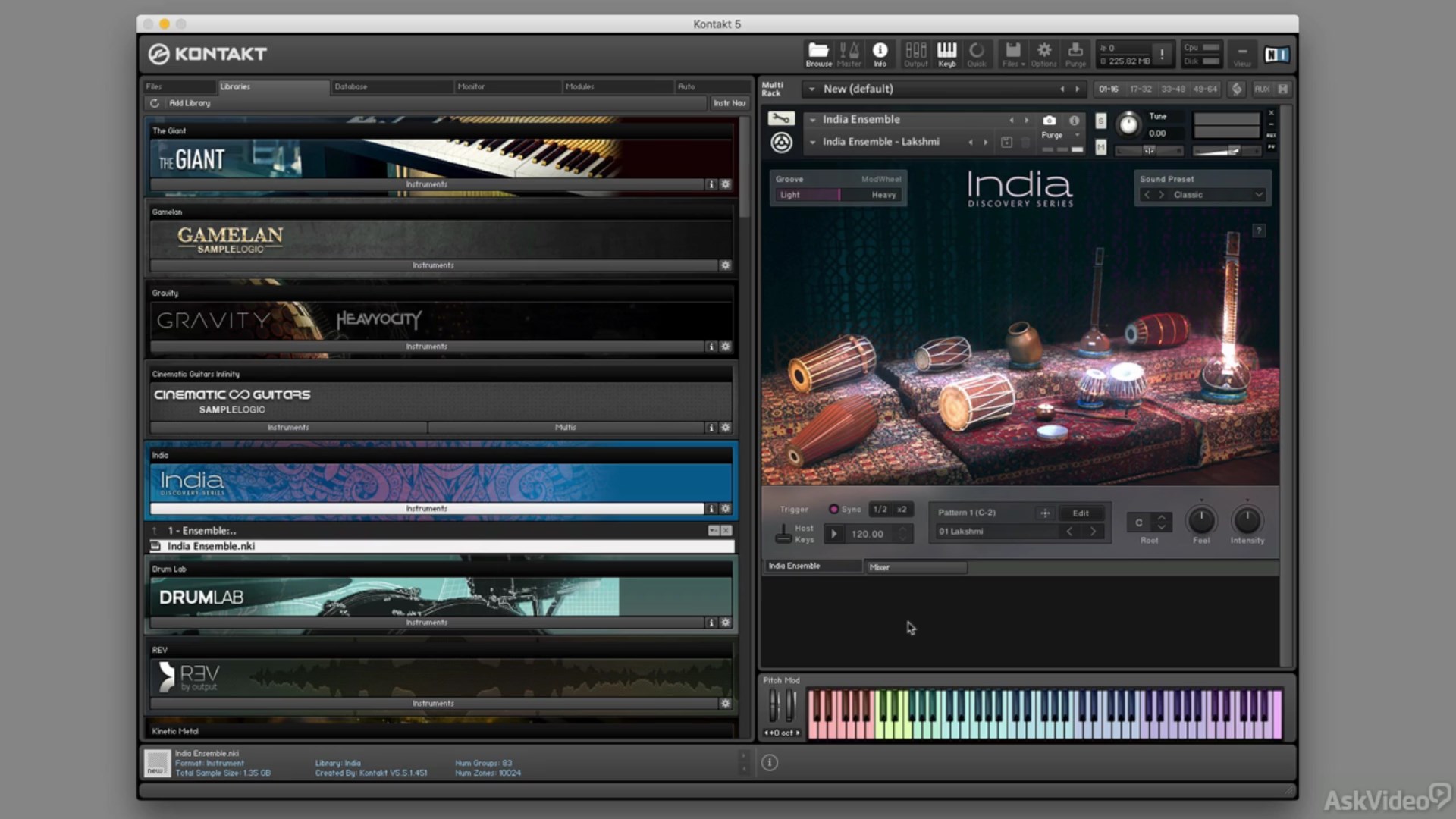
Task: Switch to the Database tab
Action: pos(351,86)
